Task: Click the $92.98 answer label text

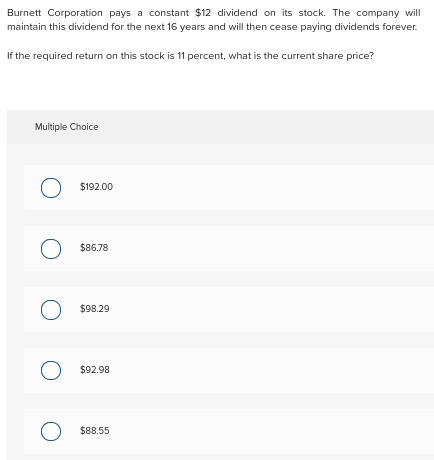Action: pos(95,370)
